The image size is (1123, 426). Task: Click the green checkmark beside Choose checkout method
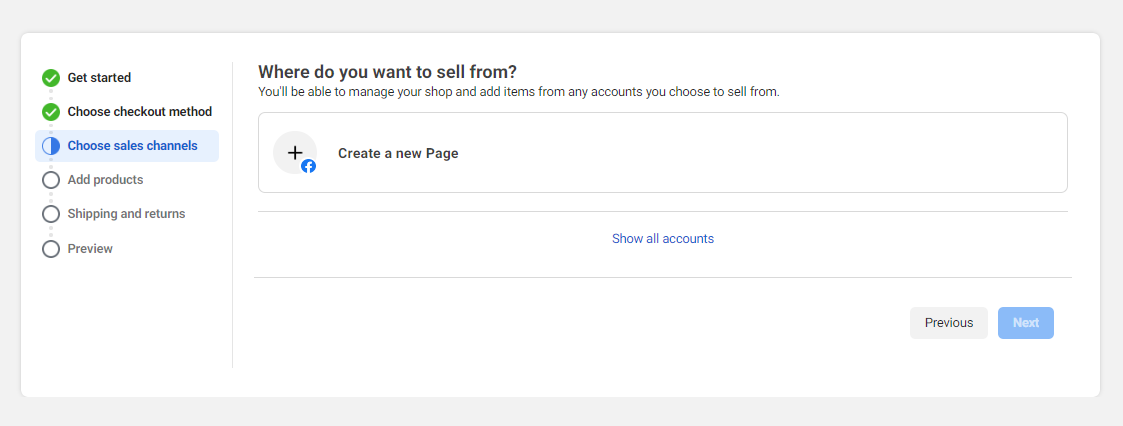(51, 112)
